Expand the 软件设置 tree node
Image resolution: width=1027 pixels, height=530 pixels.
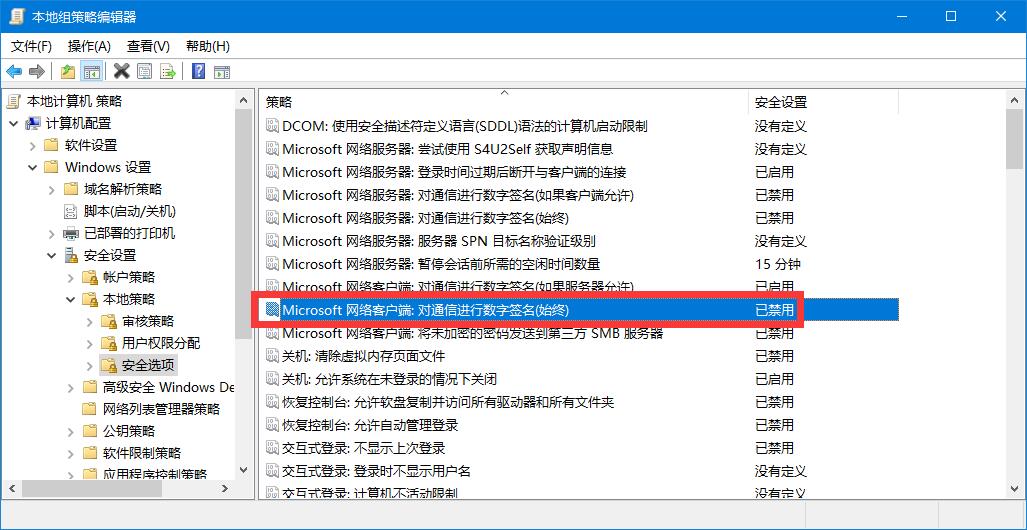(x=33, y=145)
